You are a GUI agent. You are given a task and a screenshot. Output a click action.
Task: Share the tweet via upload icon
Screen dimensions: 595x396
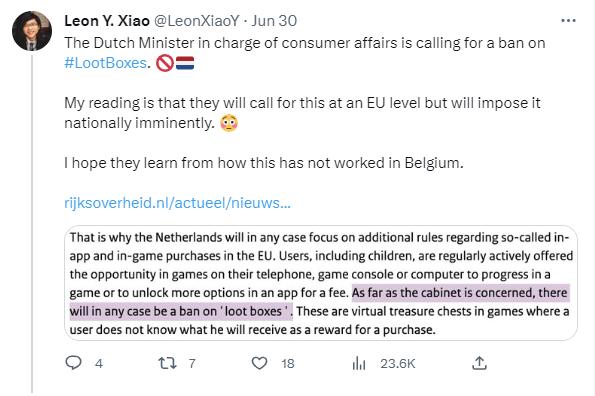[x=479, y=363]
